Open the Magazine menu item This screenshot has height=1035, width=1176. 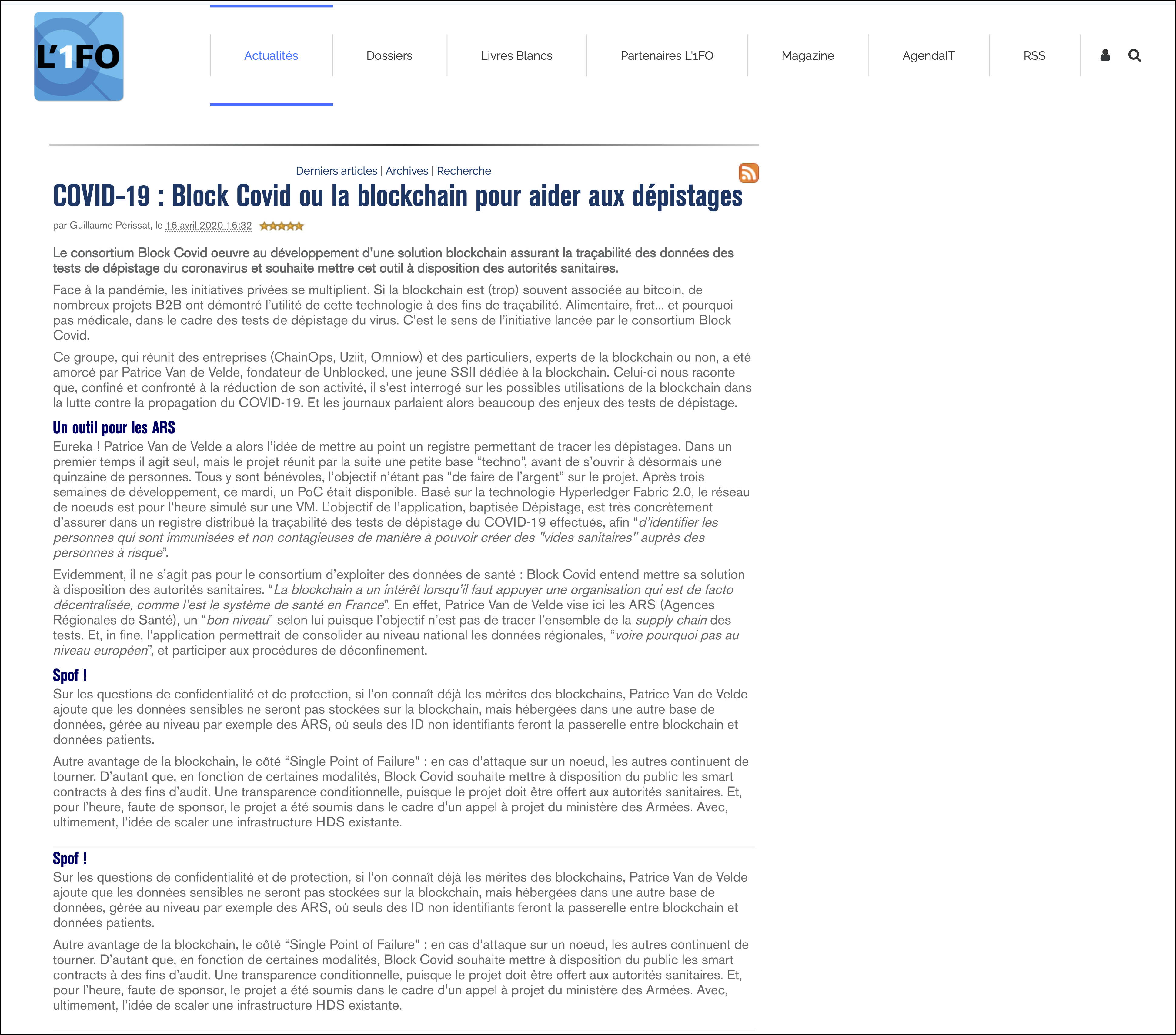[x=808, y=56]
